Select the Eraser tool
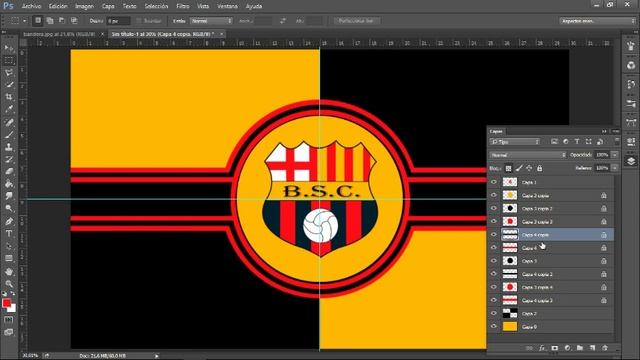The height and width of the screenshot is (360, 640). click(x=9, y=171)
